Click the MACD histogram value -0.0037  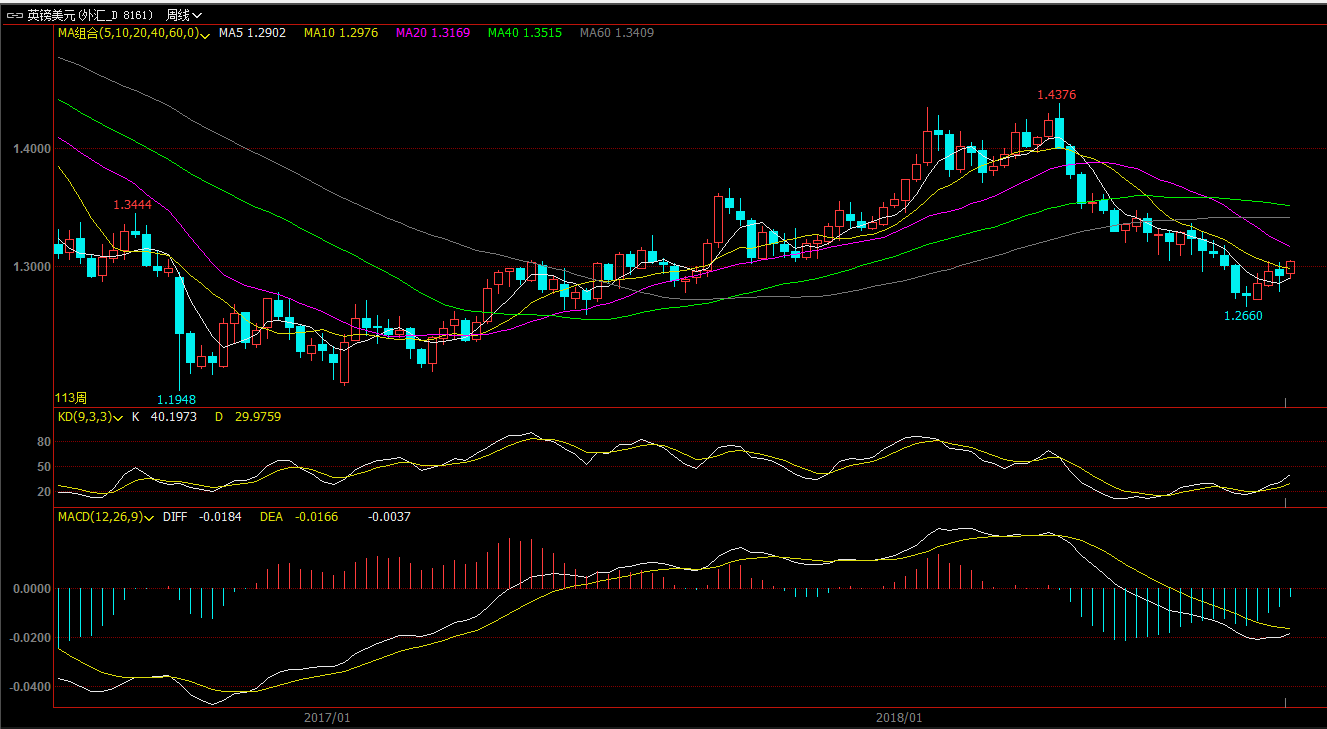point(390,517)
